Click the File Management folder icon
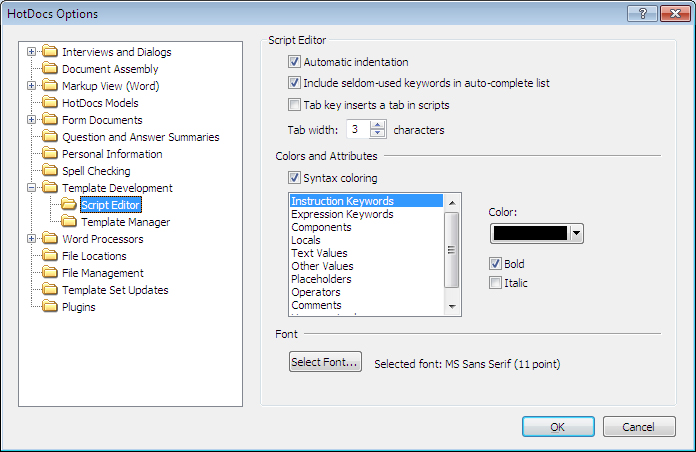 click(50, 272)
